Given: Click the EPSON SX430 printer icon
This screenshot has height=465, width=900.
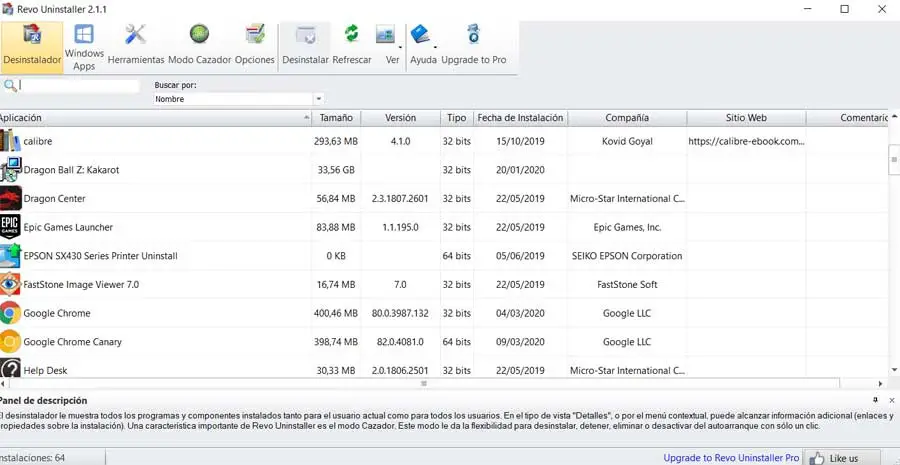Looking at the screenshot, I should tap(10, 255).
